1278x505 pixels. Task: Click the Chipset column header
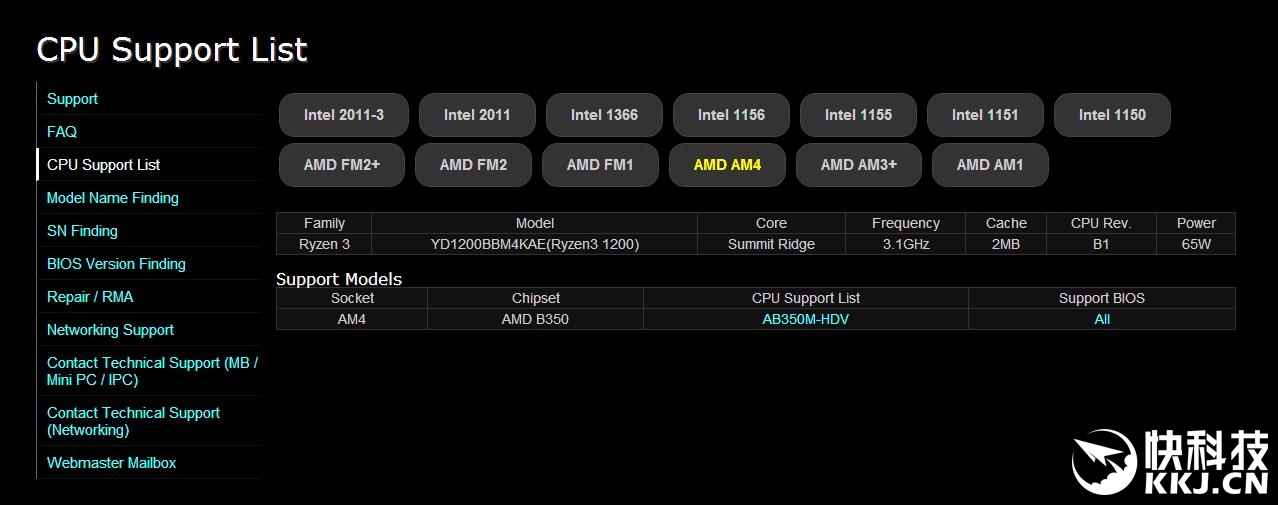535,298
